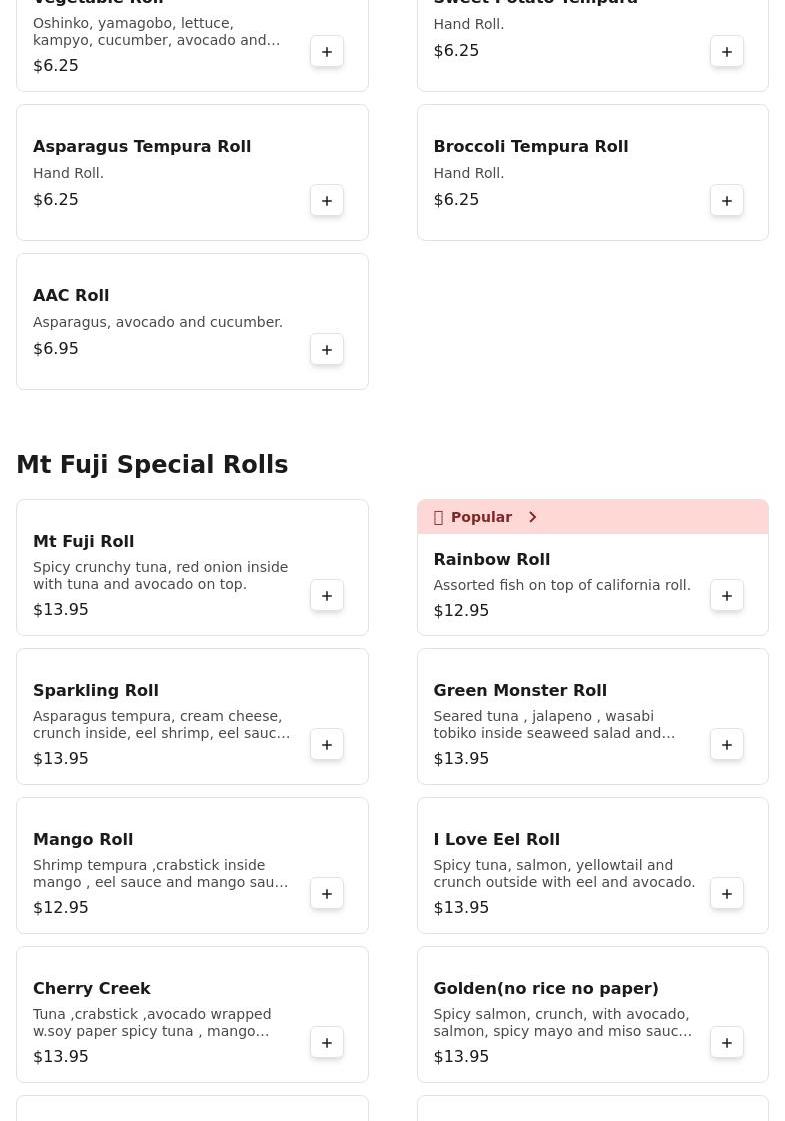Open Mt Fuji Roll item details
785x1121 pixels.
(84, 542)
